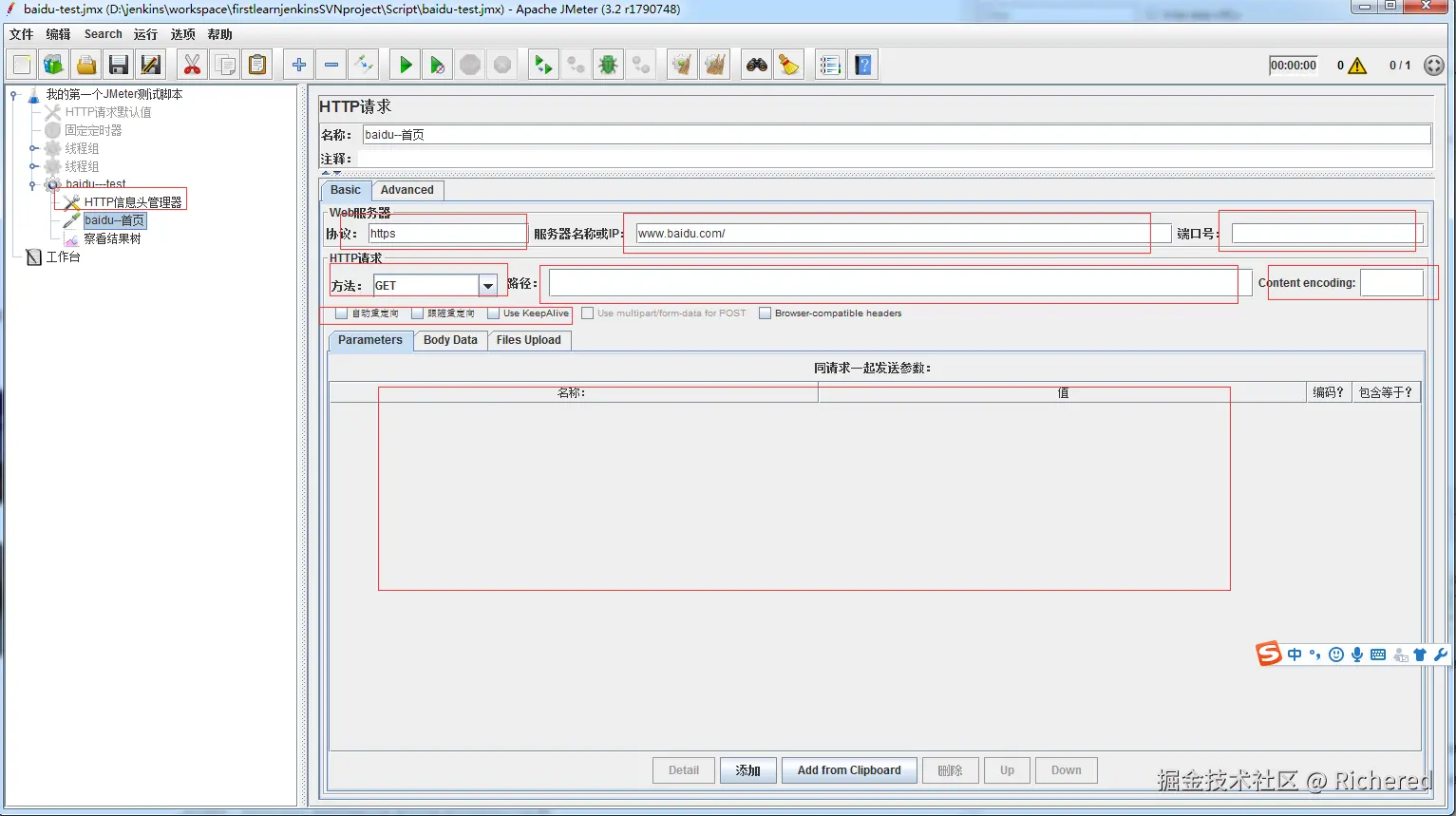The width and height of the screenshot is (1456, 816).
Task: Expand the second 线程组 node
Action: [33, 166]
